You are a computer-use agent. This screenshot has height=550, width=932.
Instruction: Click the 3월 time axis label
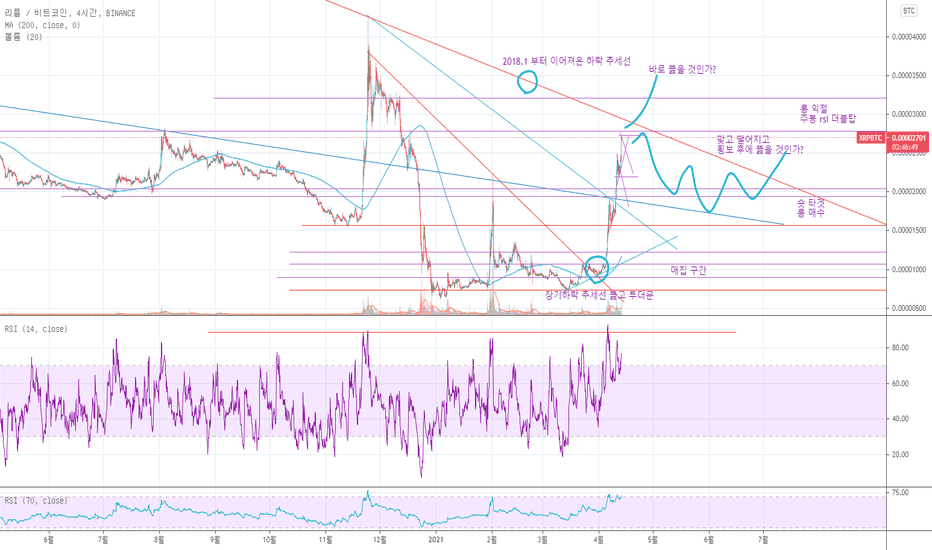[x=542, y=540]
